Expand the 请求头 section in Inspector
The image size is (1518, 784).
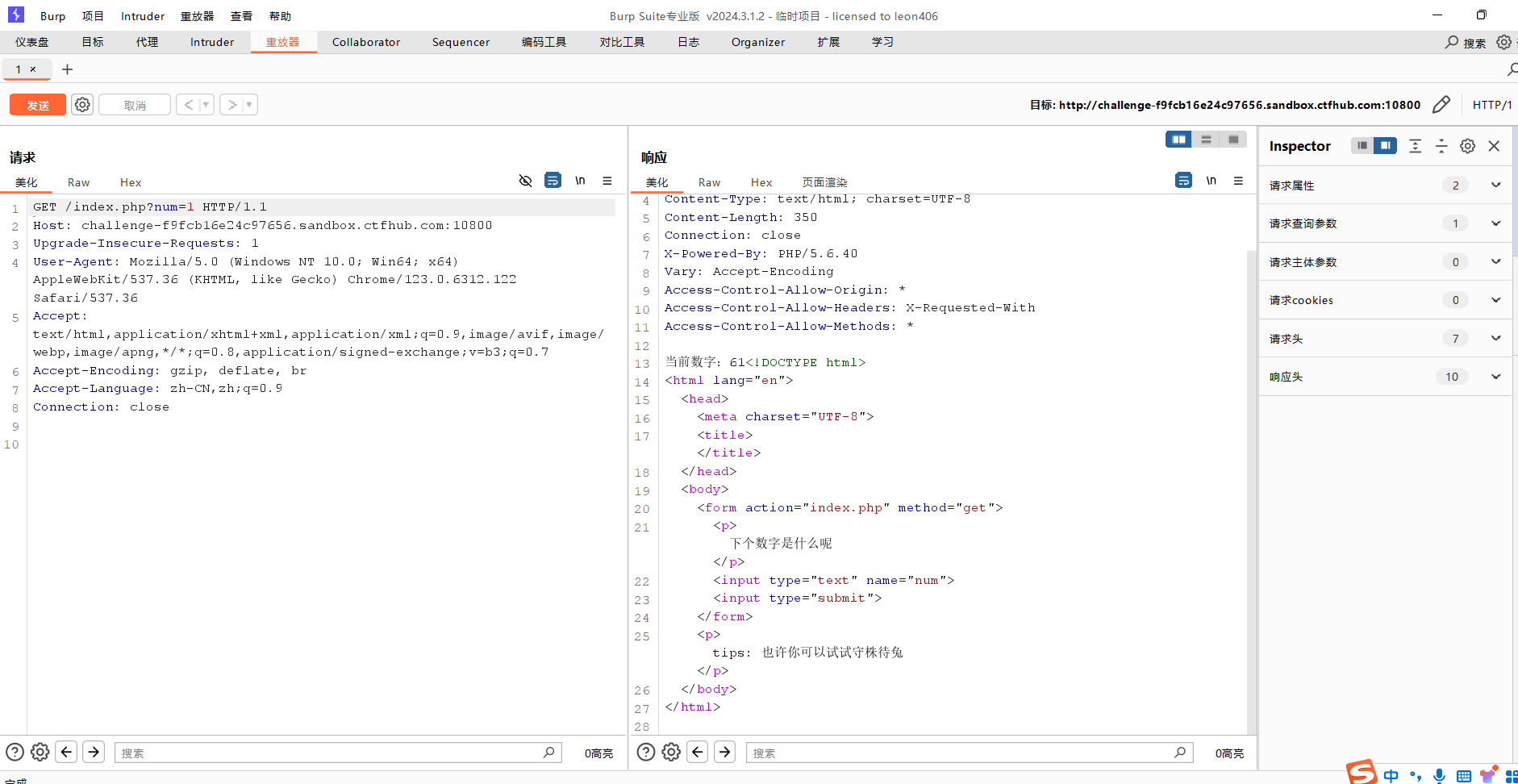click(1495, 339)
